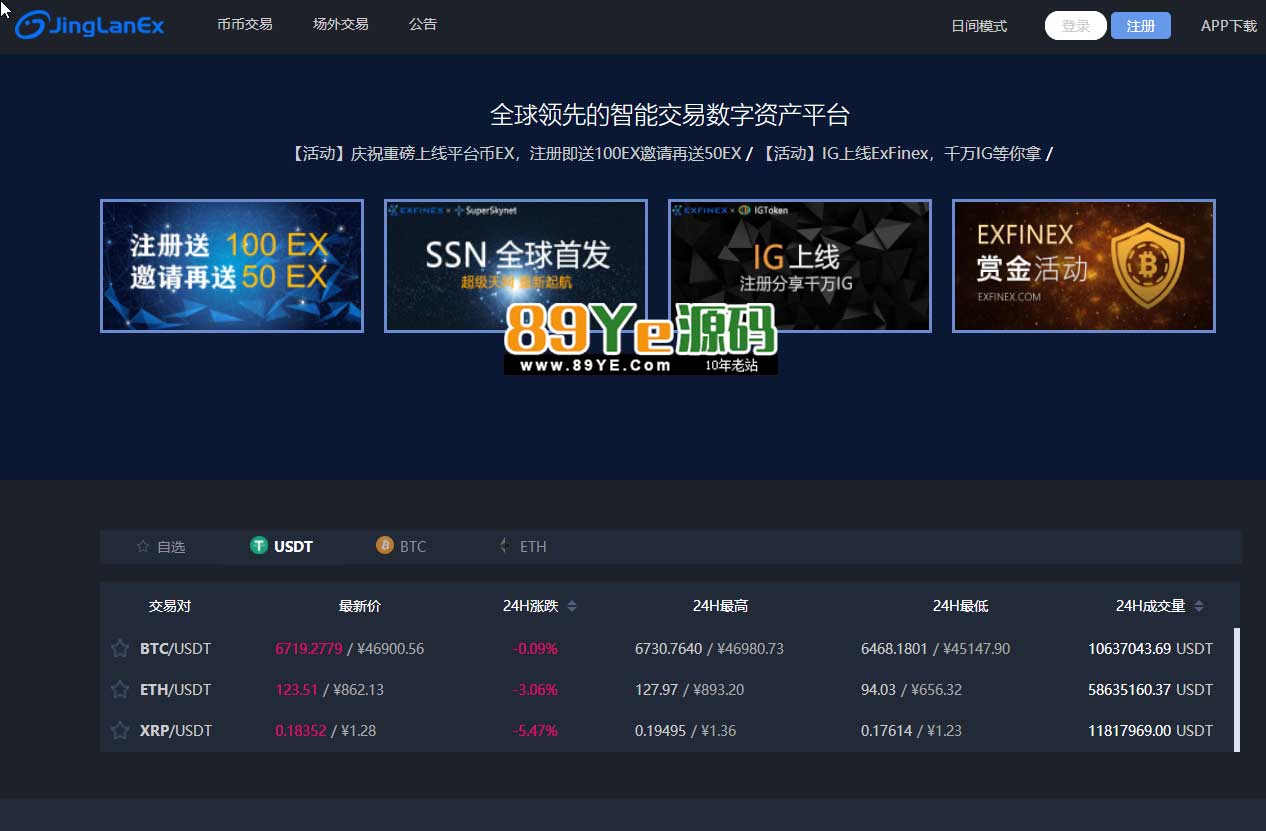
Task: Open the SSN 全球首发 banner
Action: click(516, 266)
